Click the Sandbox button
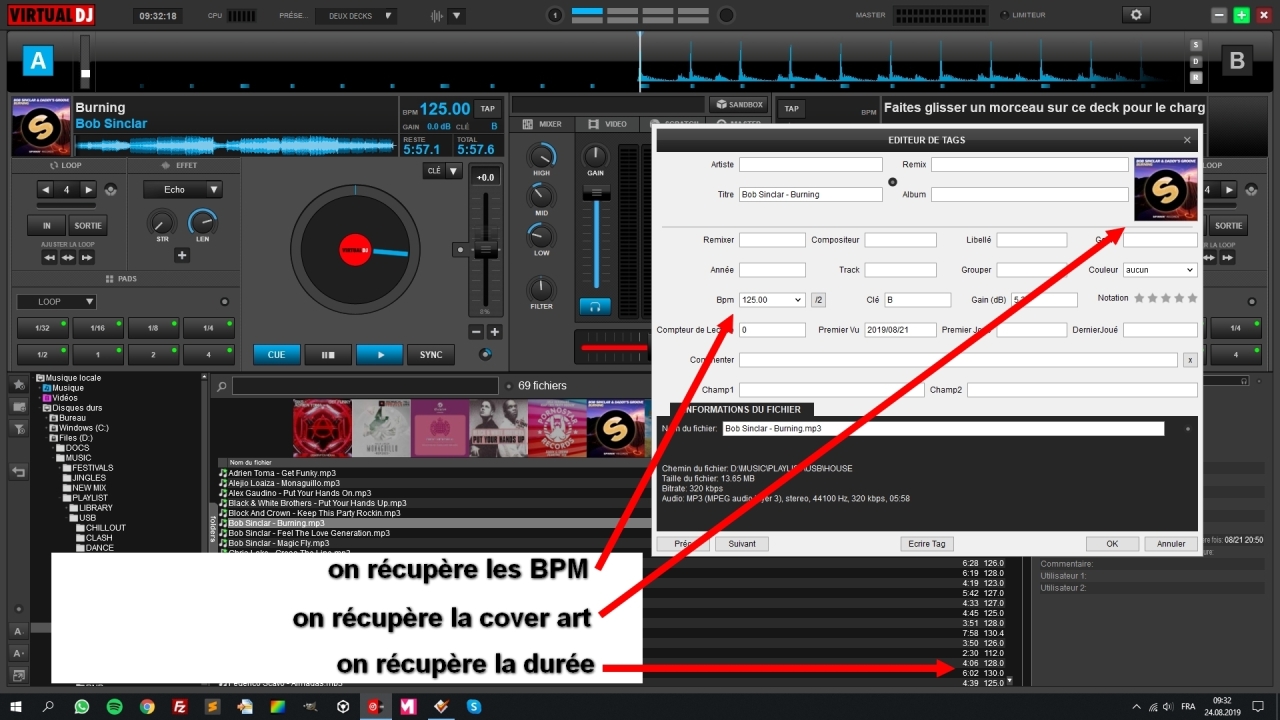The height and width of the screenshot is (720, 1280). click(x=738, y=104)
